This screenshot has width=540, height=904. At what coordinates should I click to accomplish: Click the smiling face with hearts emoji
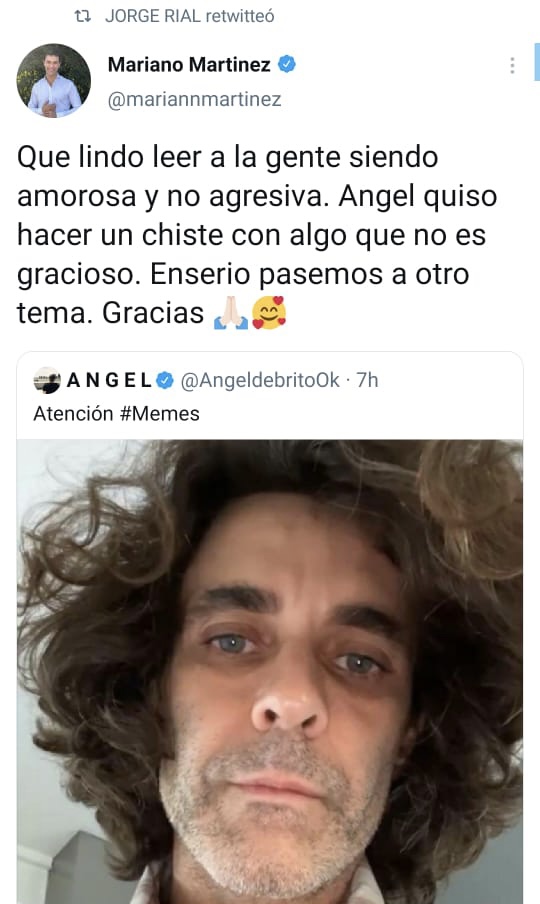coord(269,312)
